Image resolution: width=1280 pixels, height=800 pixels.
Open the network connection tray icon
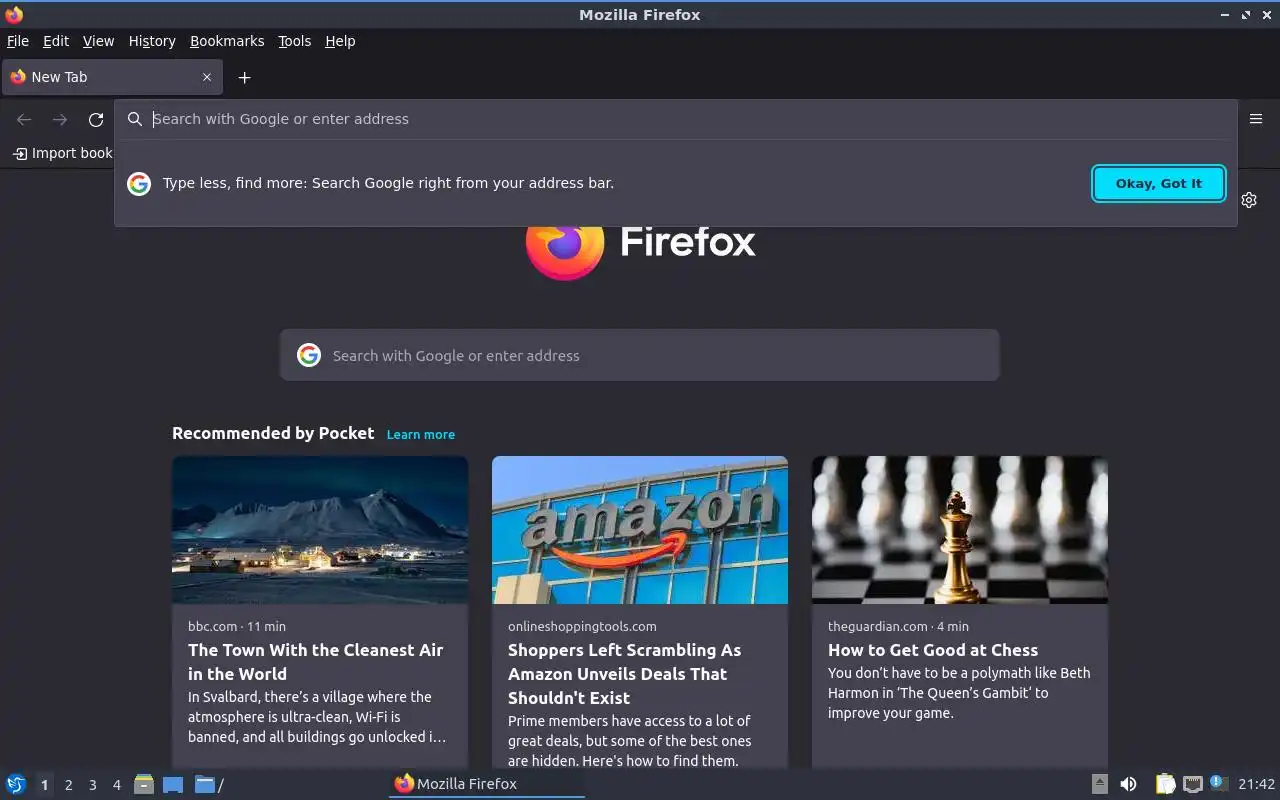(1192, 784)
